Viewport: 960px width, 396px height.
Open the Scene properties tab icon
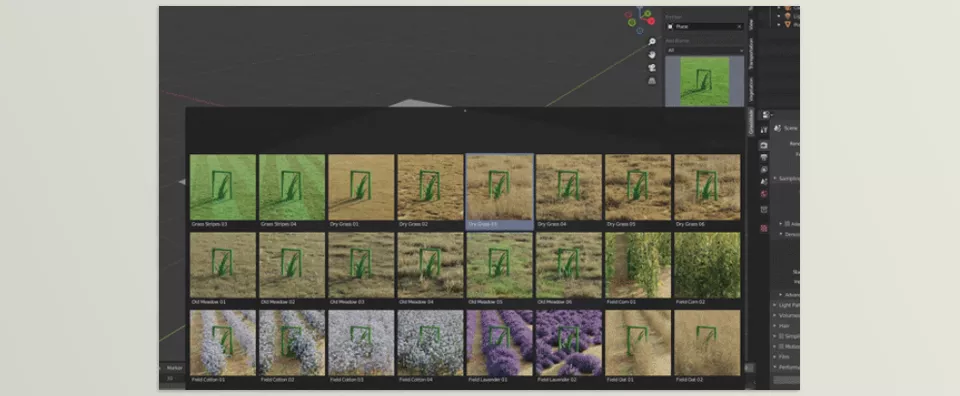pyautogui.click(x=763, y=182)
